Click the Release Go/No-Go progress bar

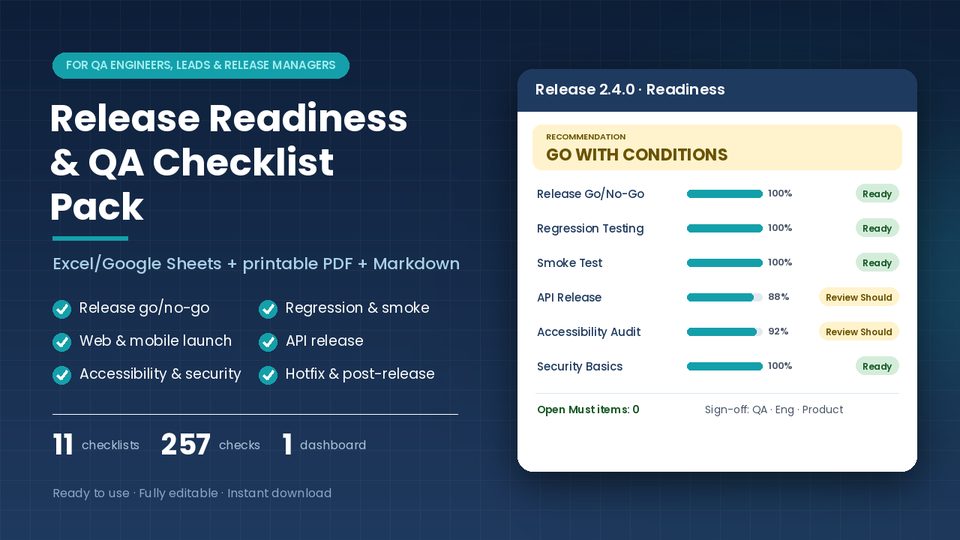(724, 194)
